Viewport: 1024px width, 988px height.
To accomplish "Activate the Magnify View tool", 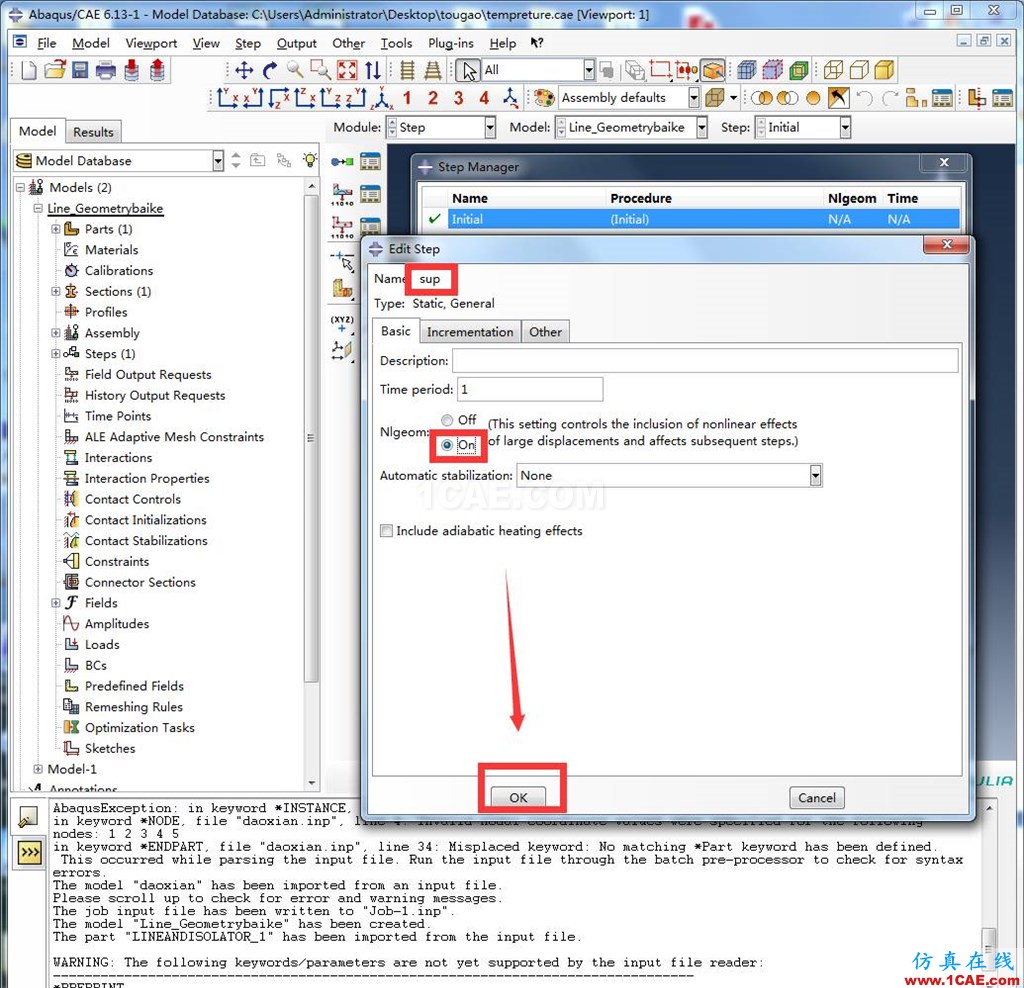I will [295, 70].
